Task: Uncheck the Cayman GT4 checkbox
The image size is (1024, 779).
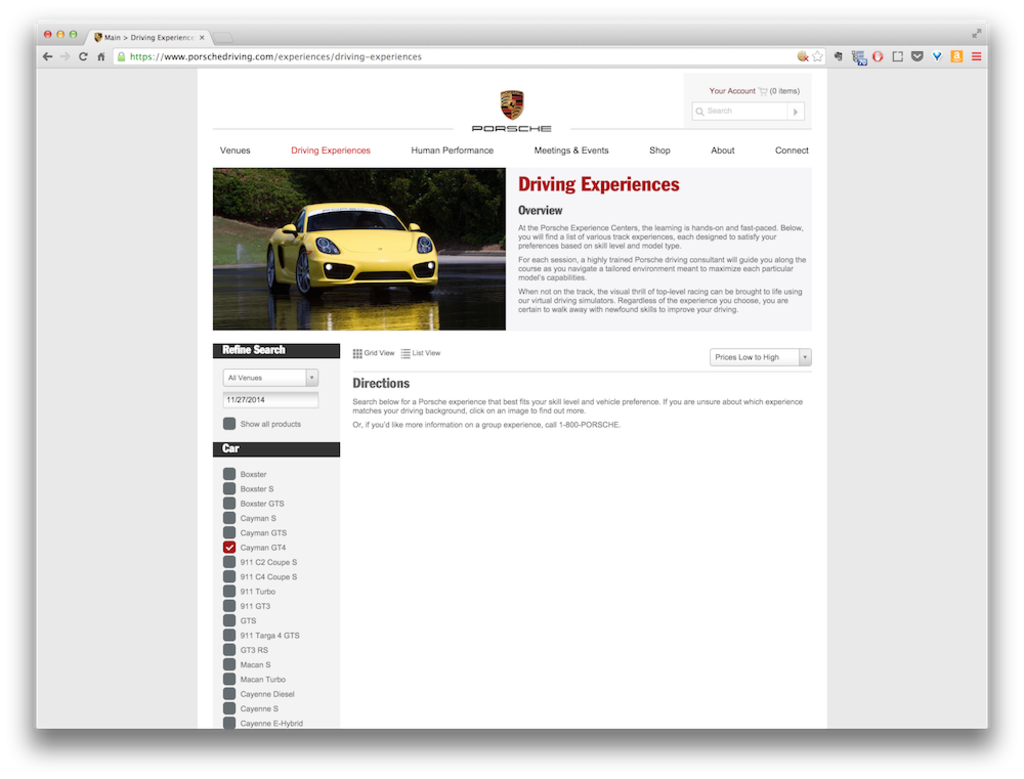Action: (230, 548)
